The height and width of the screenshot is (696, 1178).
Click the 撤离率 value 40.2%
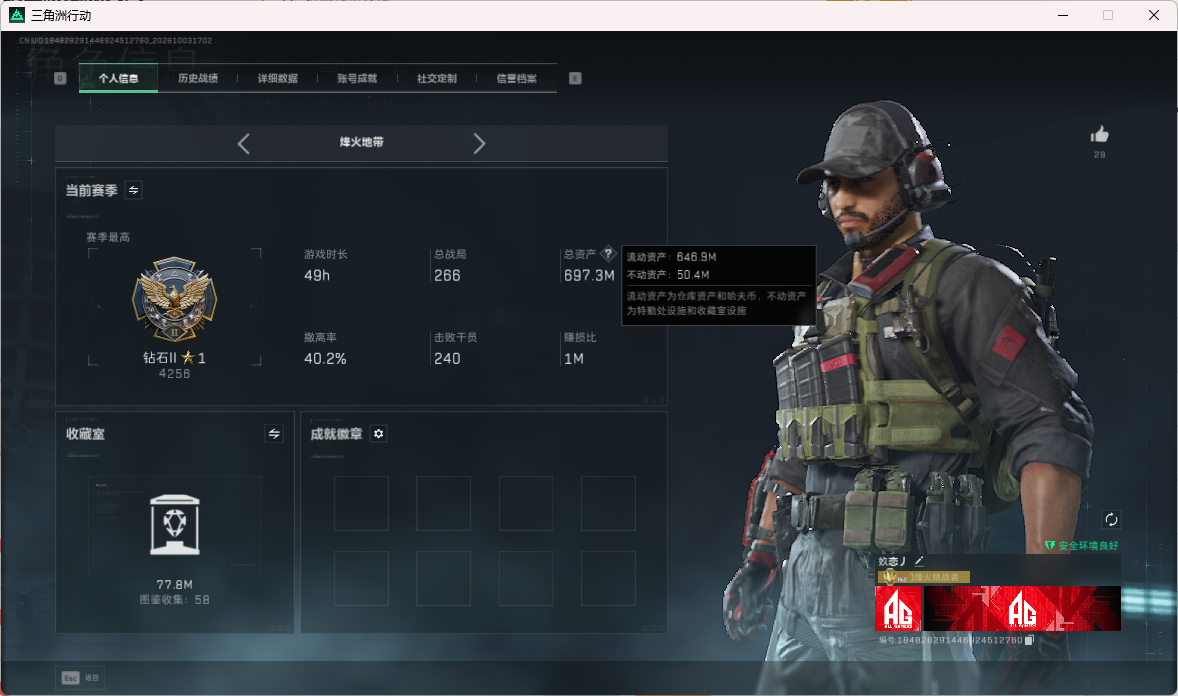pyautogui.click(x=325, y=359)
